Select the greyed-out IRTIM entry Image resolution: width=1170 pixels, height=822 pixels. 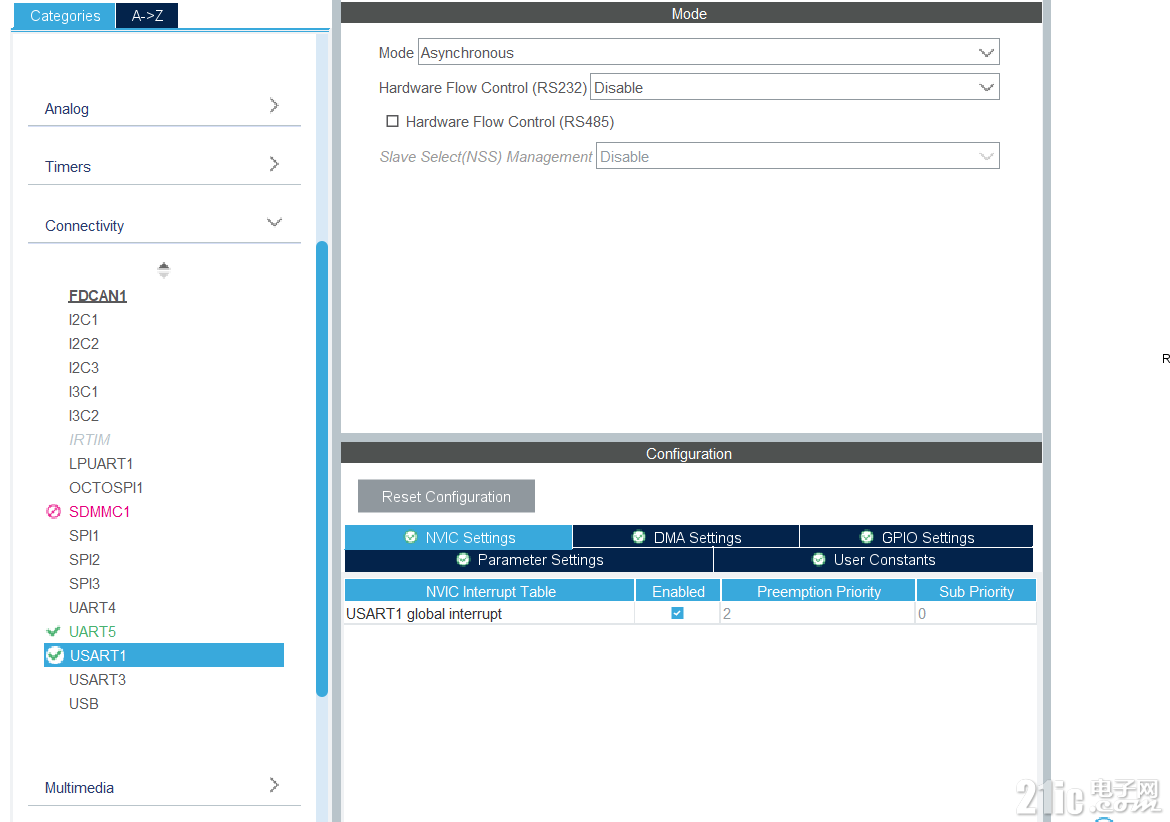[90, 439]
